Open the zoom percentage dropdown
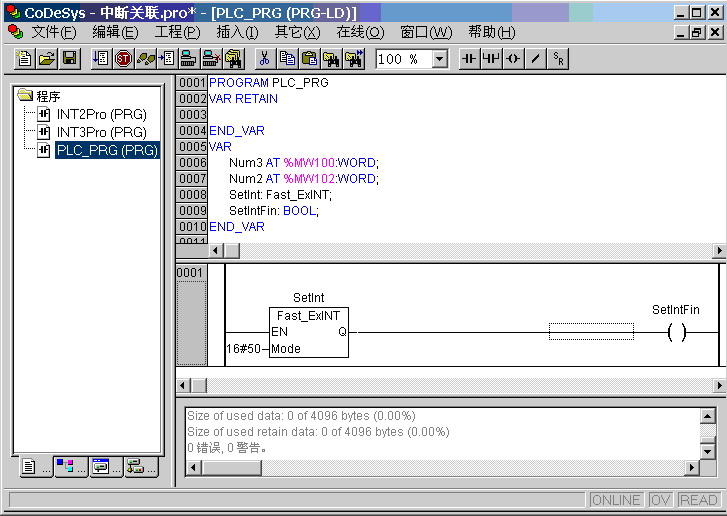Image resolution: width=727 pixels, height=516 pixels. point(439,59)
